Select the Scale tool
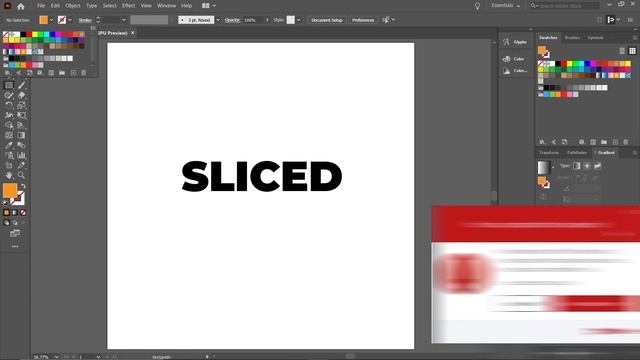Image resolution: width=640 pixels, height=360 pixels. 22,105
